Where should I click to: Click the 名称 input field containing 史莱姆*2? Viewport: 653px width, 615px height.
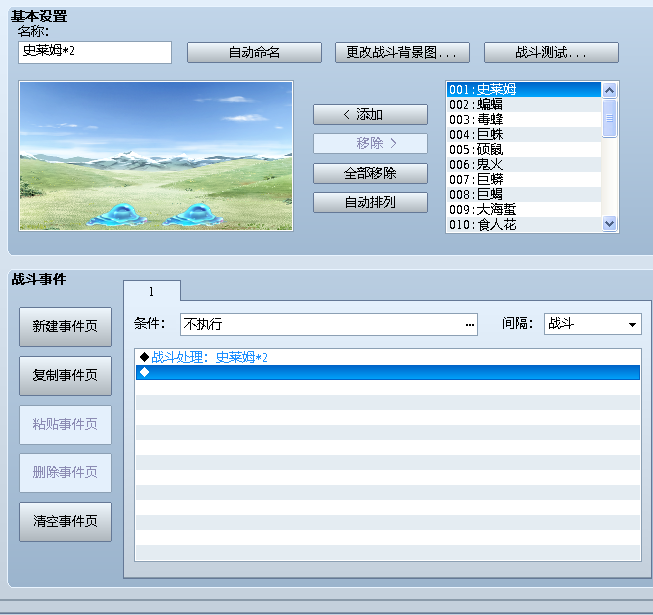(95, 52)
